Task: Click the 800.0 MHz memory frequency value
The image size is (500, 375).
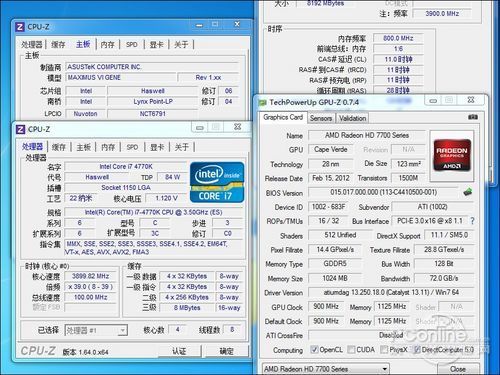Action: (x=398, y=38)
